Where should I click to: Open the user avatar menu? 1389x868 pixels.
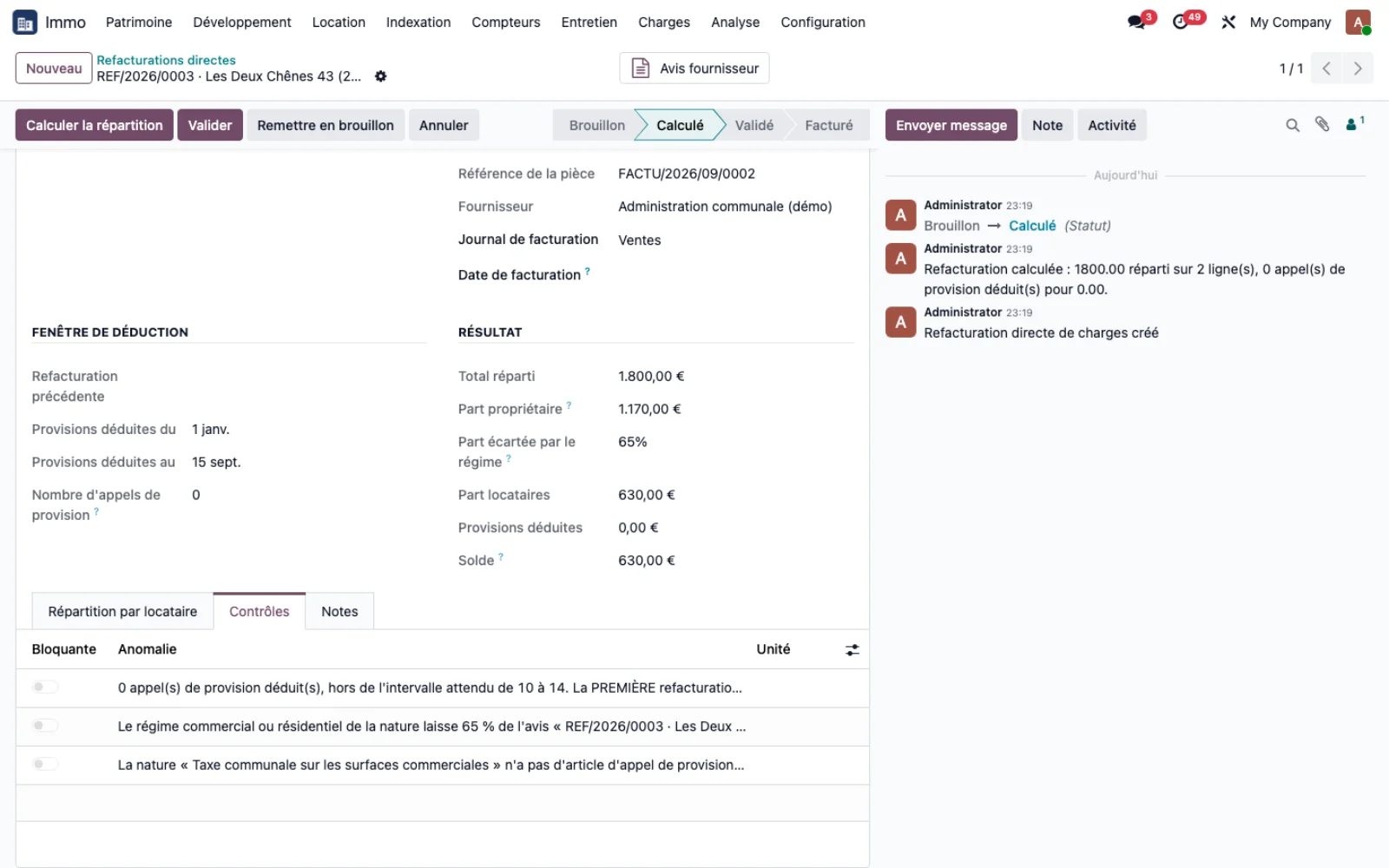1358,23
